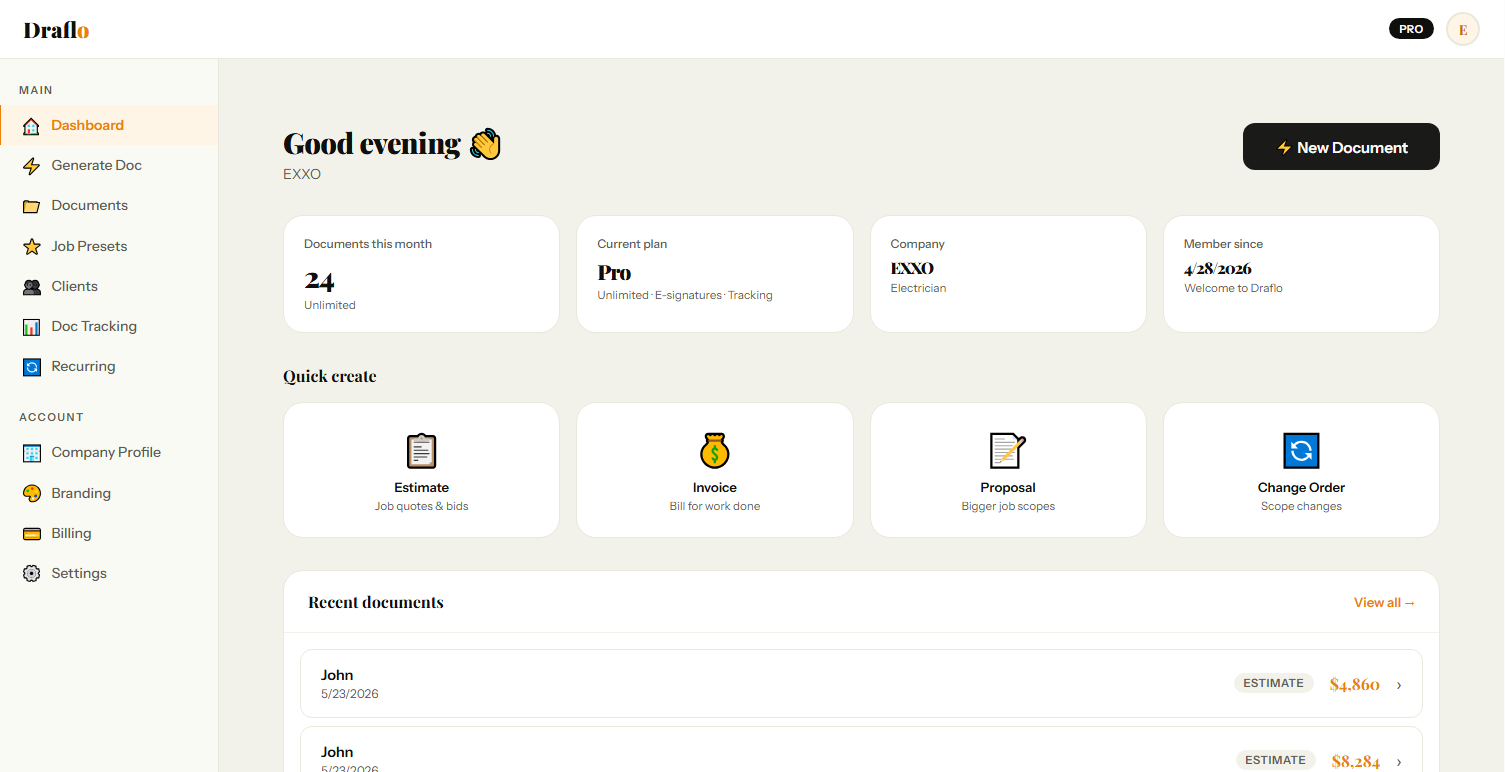Image resolution: width=1505 pixels, height=772 pixels.
Task: Open Job Presets in sidebar
Action: 108,246
